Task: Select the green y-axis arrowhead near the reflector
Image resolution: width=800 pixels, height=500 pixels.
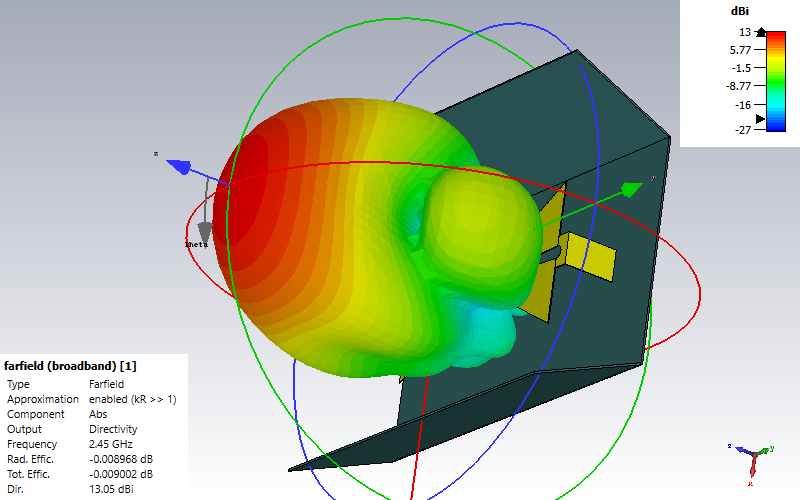Action: pos(632,188)
